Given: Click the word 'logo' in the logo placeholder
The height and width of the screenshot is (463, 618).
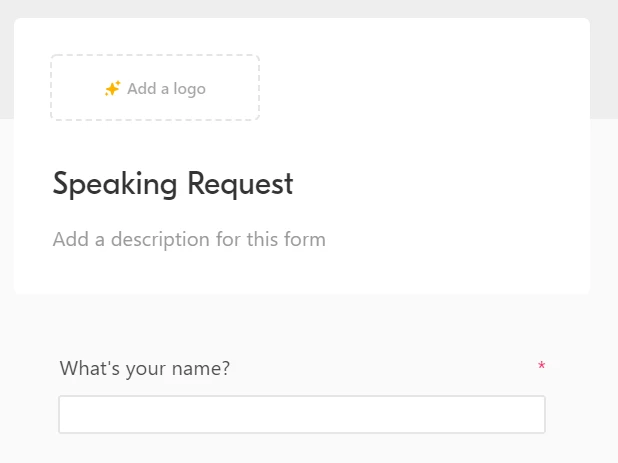Looking at the screenshot, I should coord(190,89).
